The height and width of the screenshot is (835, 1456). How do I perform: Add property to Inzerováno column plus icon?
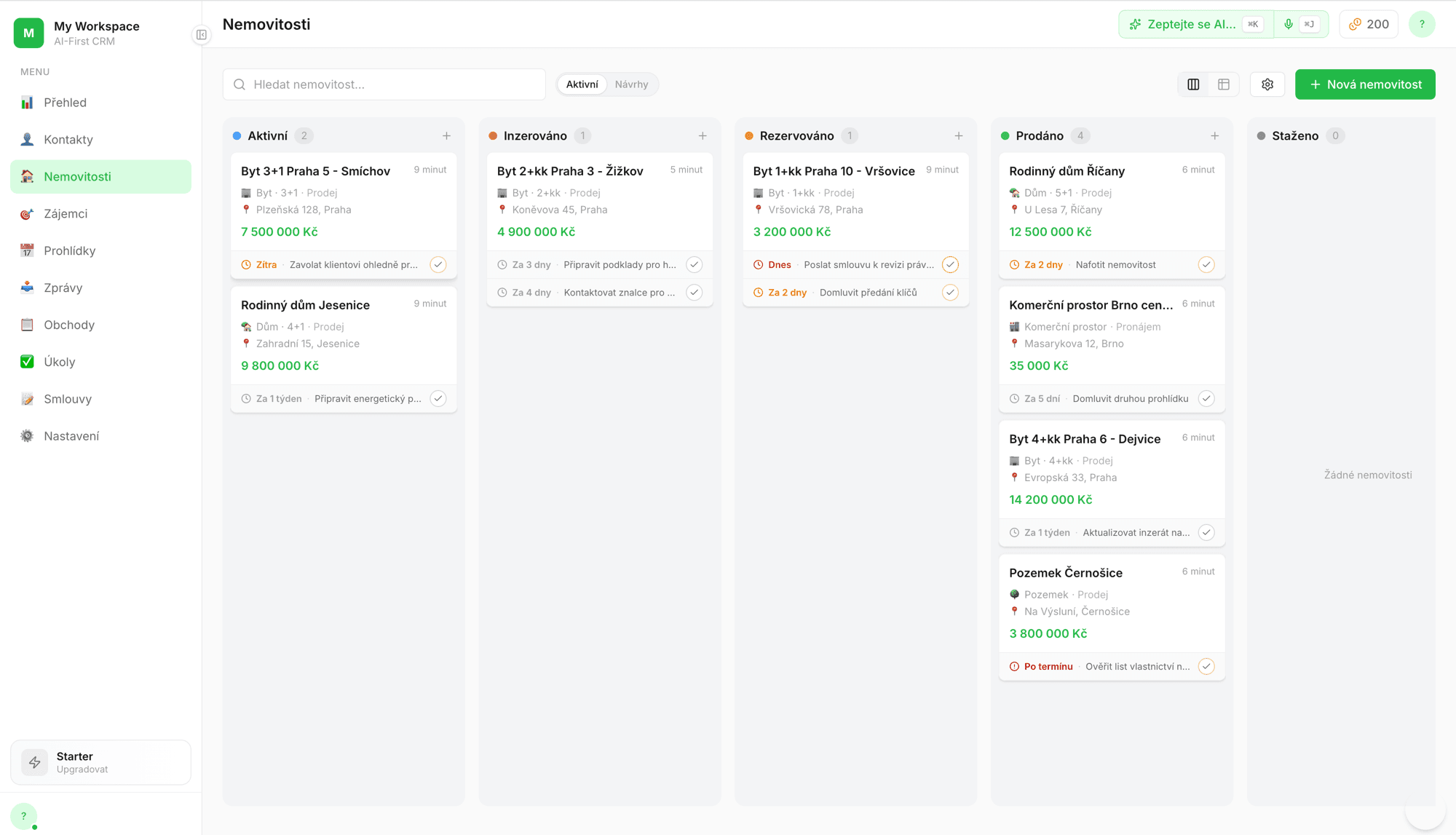pyautogui.click(x=703, y=136)
